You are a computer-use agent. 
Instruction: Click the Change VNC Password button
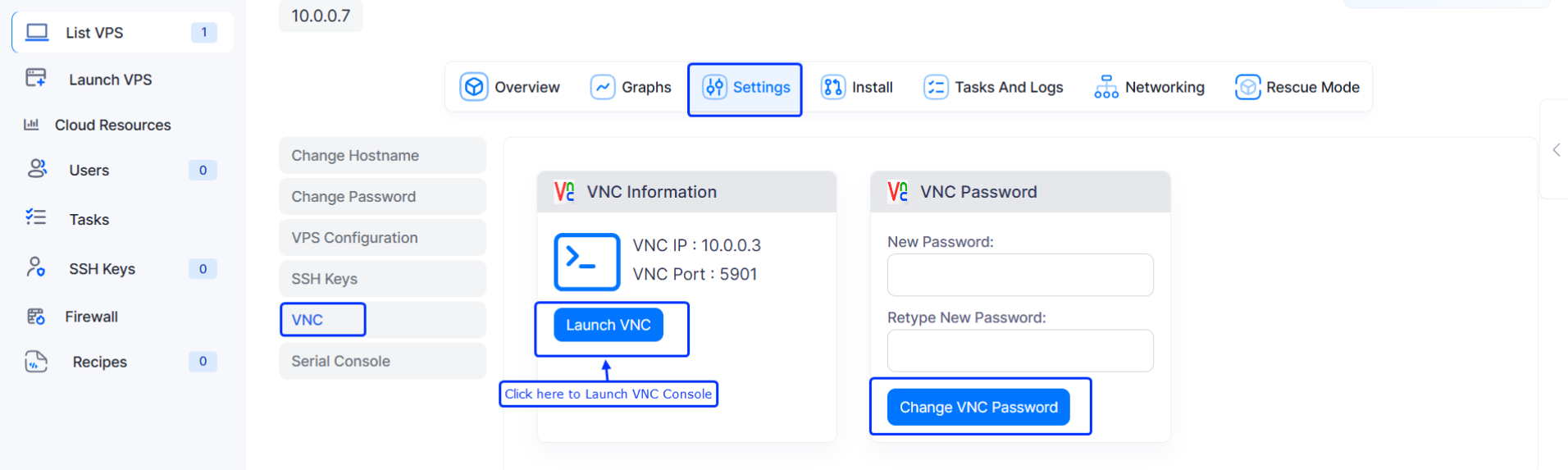978,407
